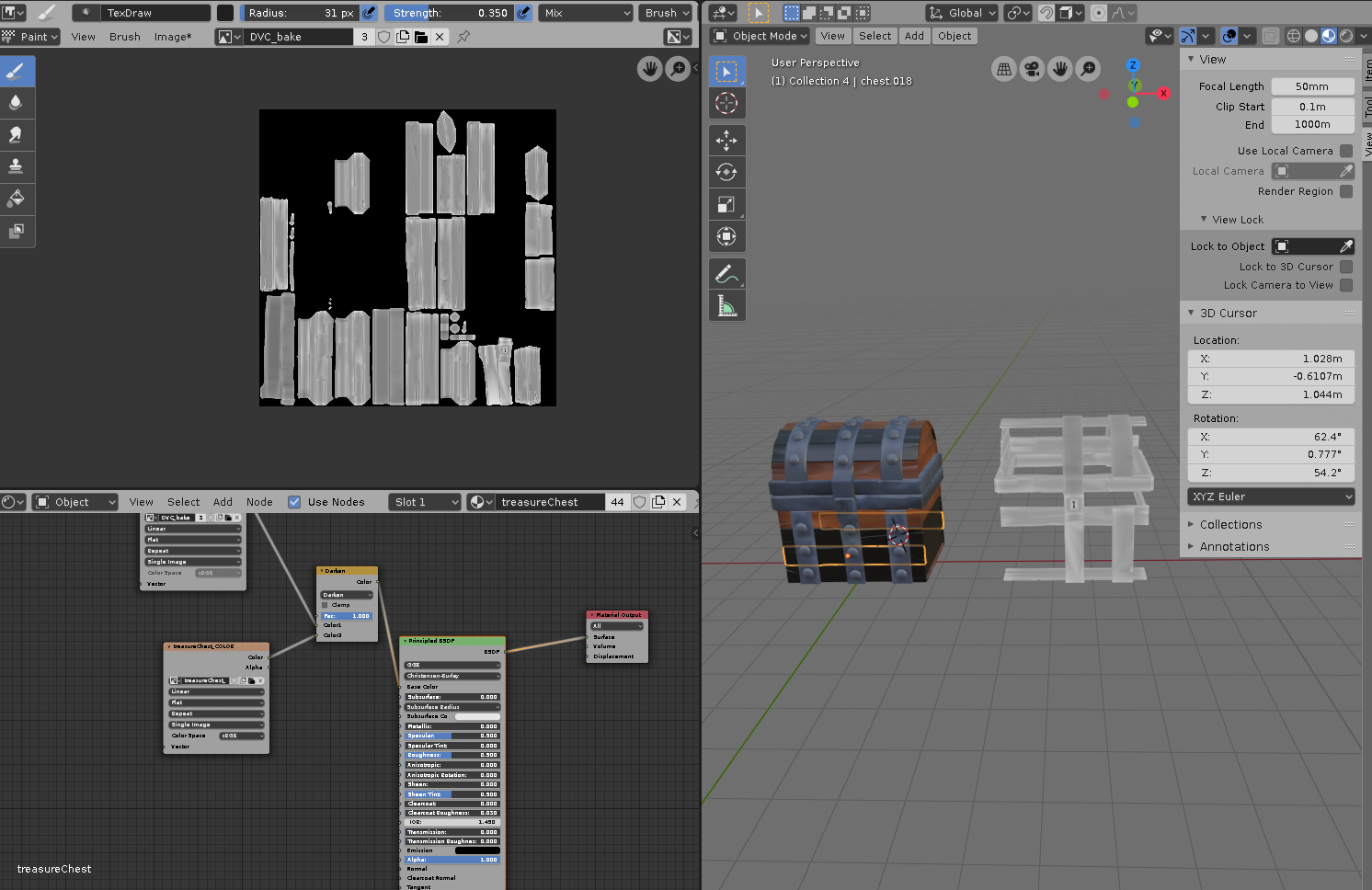Select the Soften paint tool

click(17, 103)
